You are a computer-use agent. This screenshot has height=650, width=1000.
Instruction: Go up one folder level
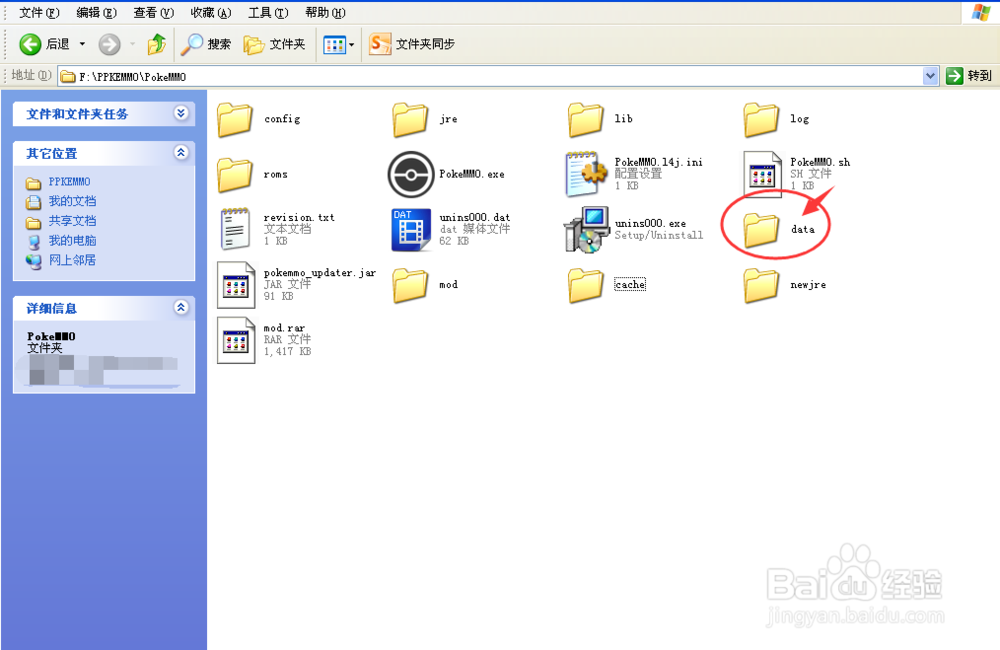click(156, 44)
